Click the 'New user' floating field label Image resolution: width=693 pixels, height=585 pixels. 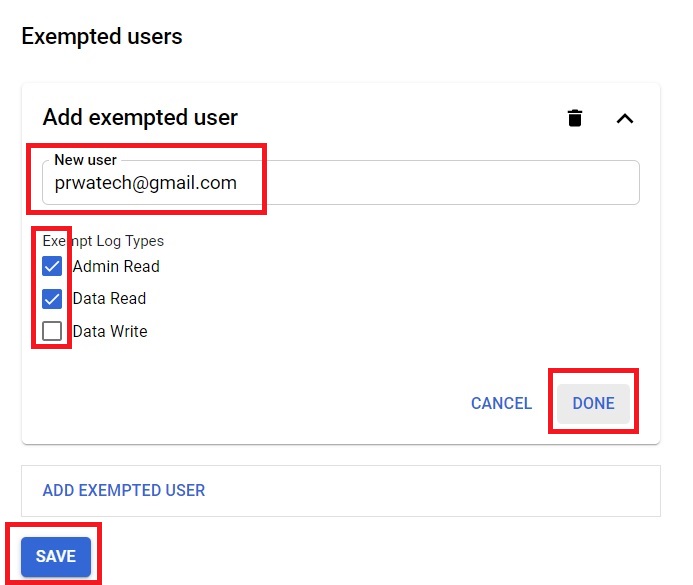85,160
